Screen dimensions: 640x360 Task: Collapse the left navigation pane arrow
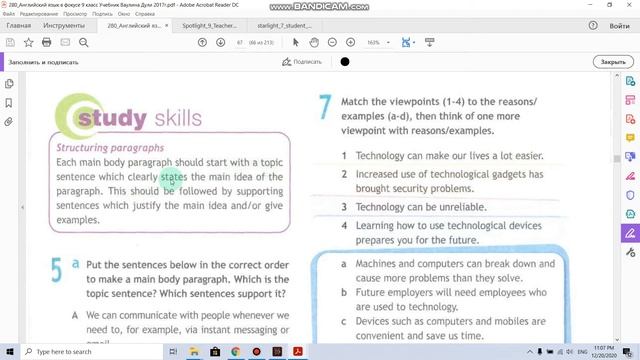[x=22, y=207]
